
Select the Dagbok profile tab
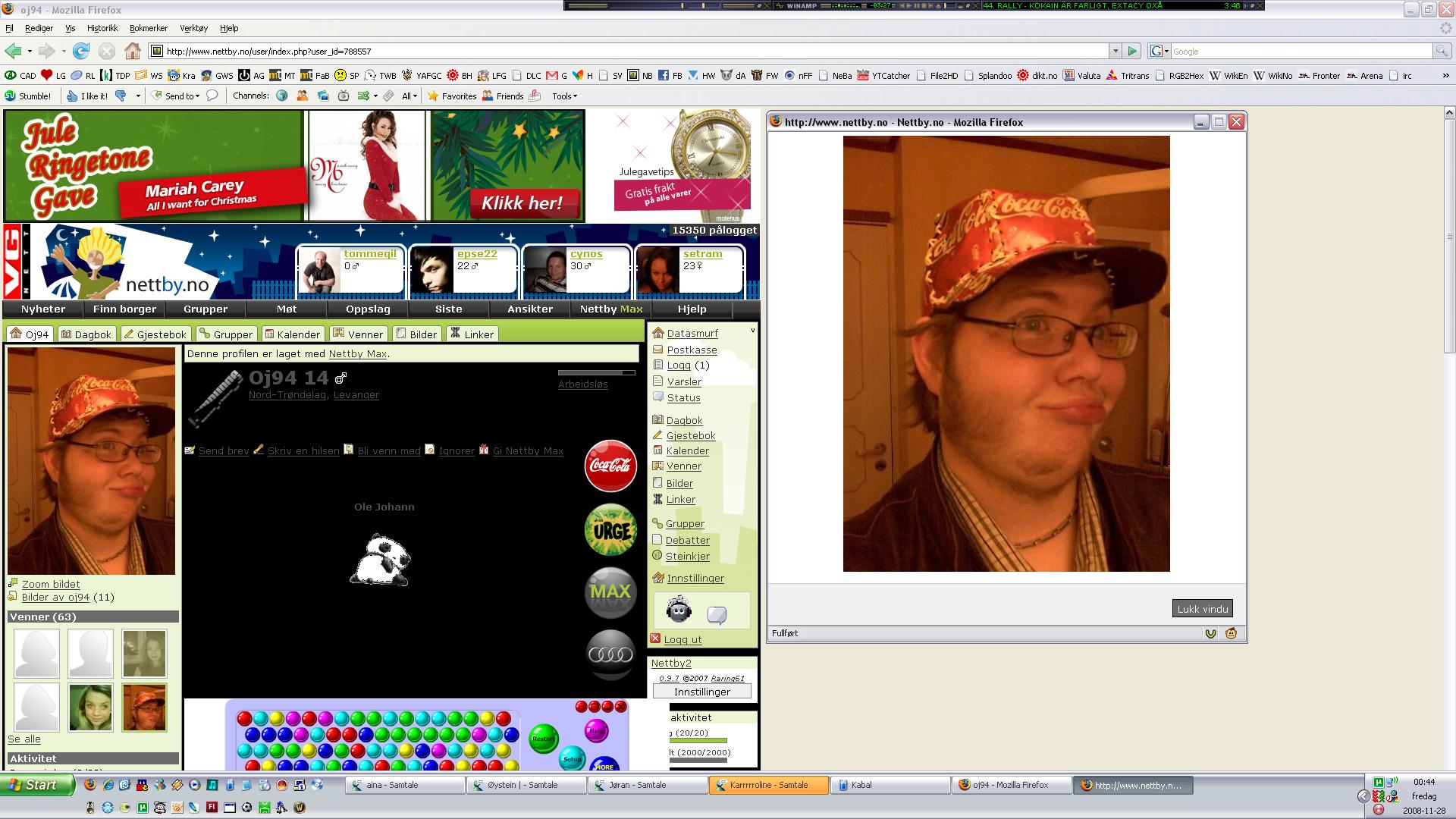tap(86, 334)
